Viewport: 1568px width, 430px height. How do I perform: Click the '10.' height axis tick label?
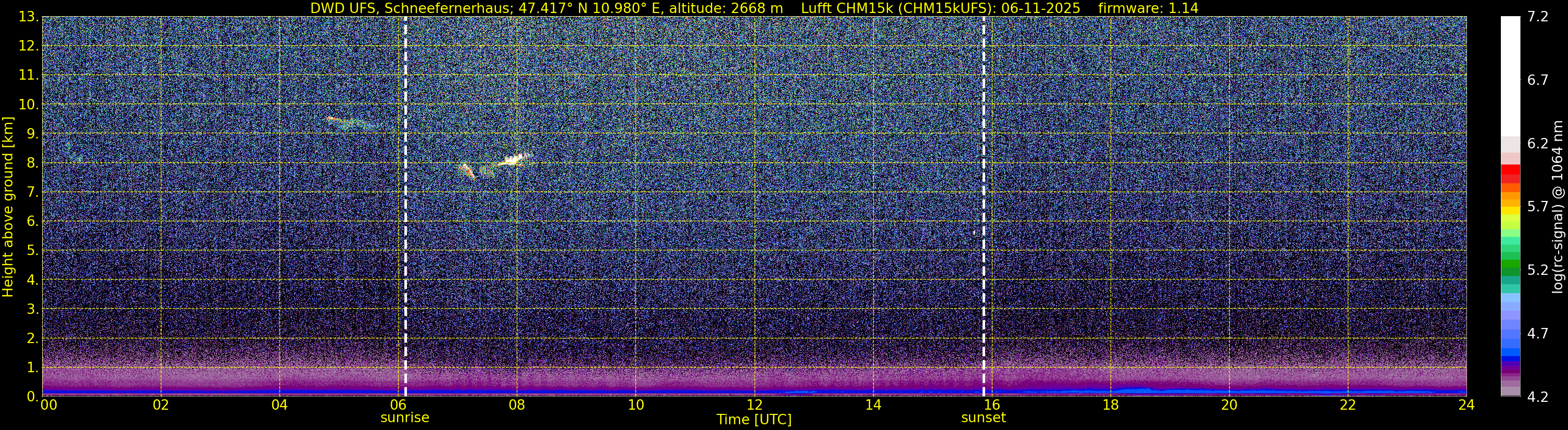pyautogui.click(x=29, y=105)
